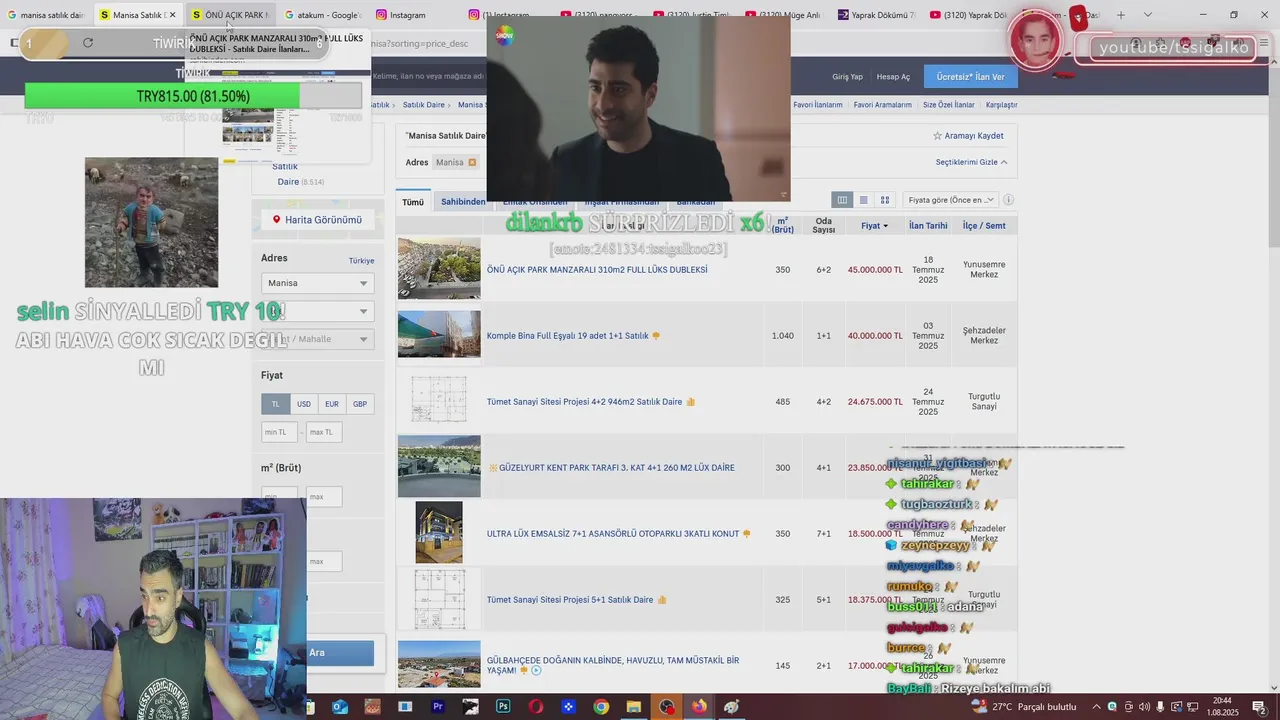Open Google Chrome from the taskbar
Image resolution: width=1280 pixels, height=720 pixels.
601,706
